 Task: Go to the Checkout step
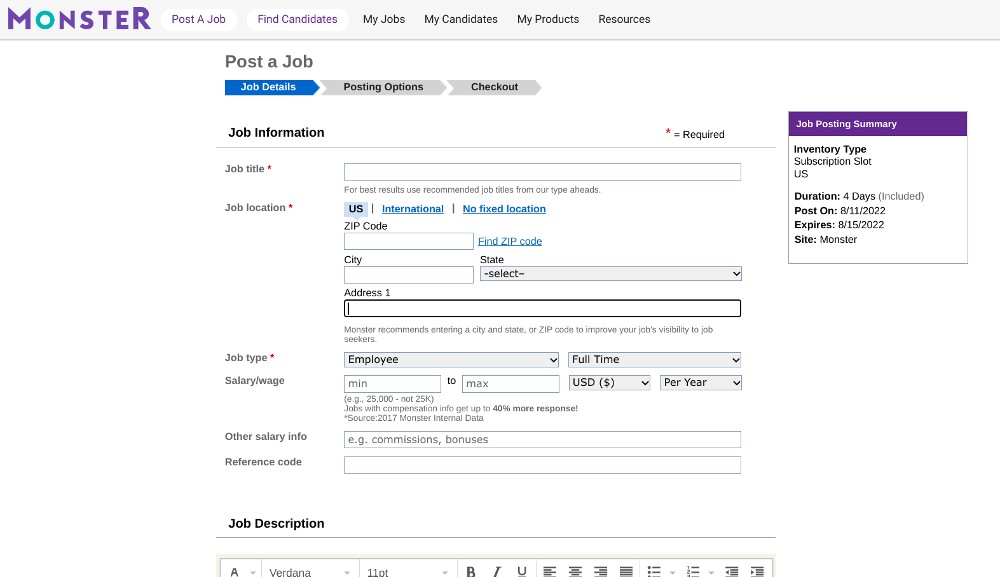point(494,87)
